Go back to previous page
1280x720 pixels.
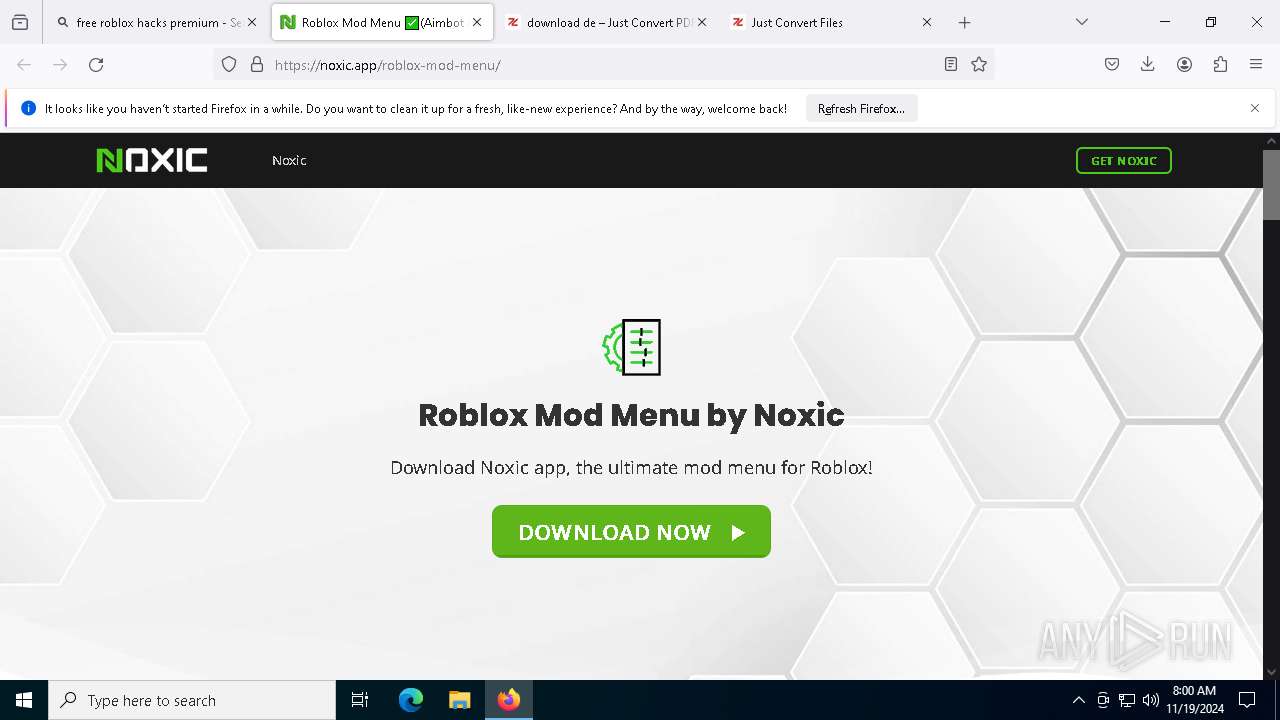tap(24, 65)
